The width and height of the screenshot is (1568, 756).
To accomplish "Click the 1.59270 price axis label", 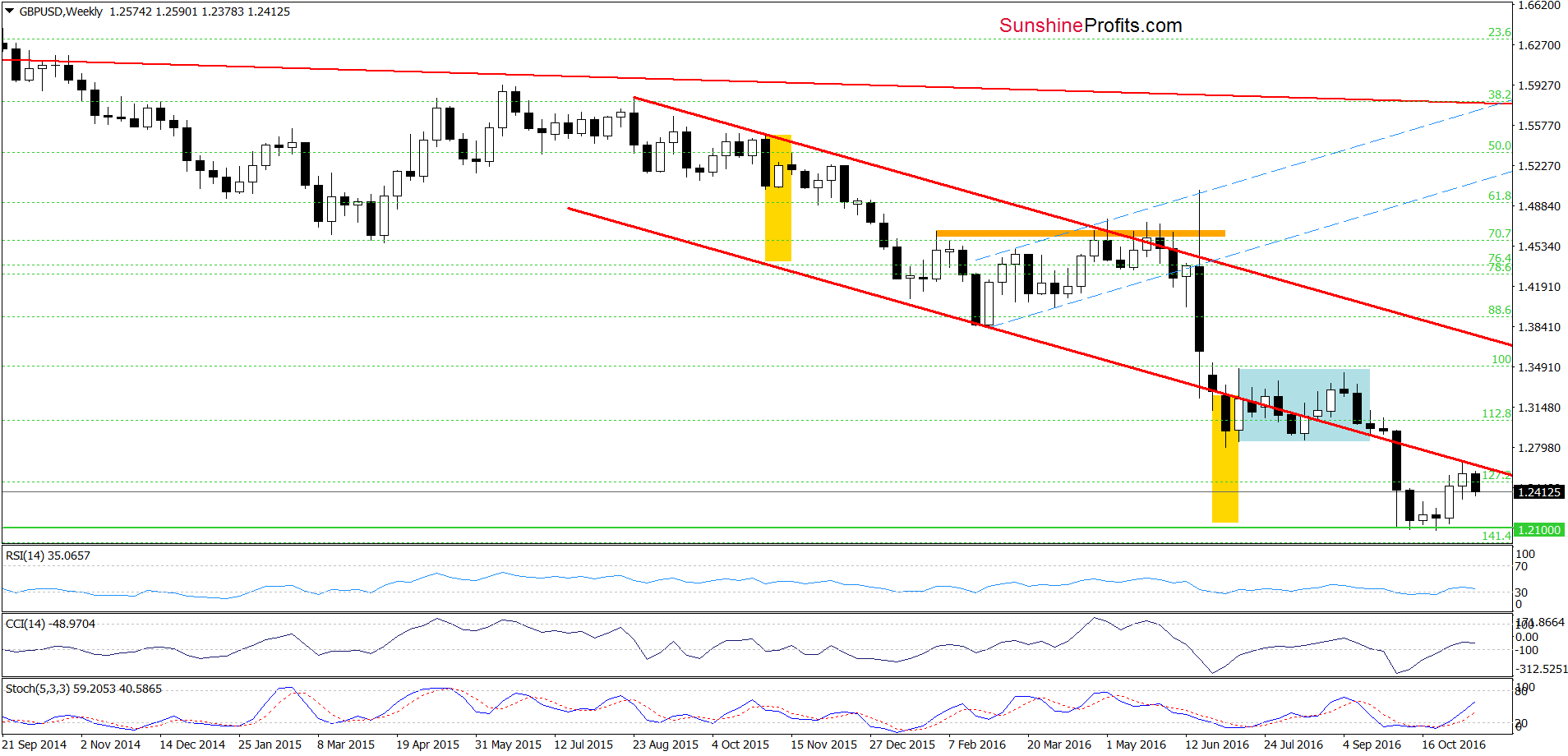I will tap(1538, 85).
